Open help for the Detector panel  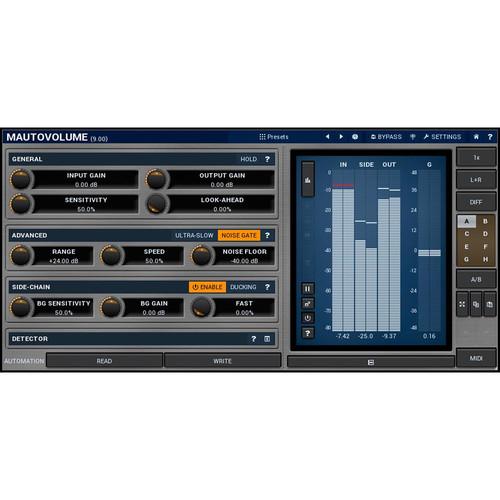click(254, 339)
